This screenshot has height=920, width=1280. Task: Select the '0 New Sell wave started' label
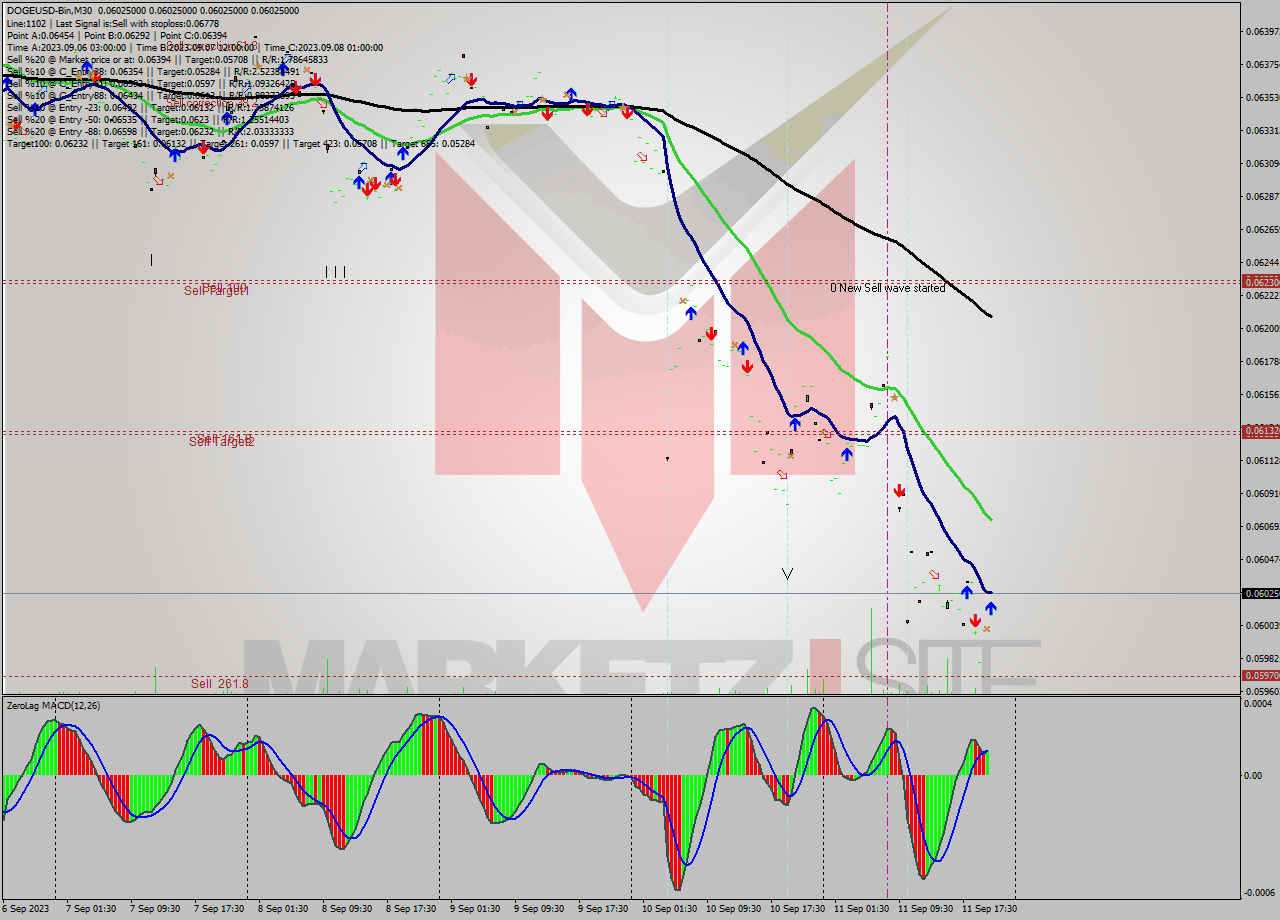point(887,288)
